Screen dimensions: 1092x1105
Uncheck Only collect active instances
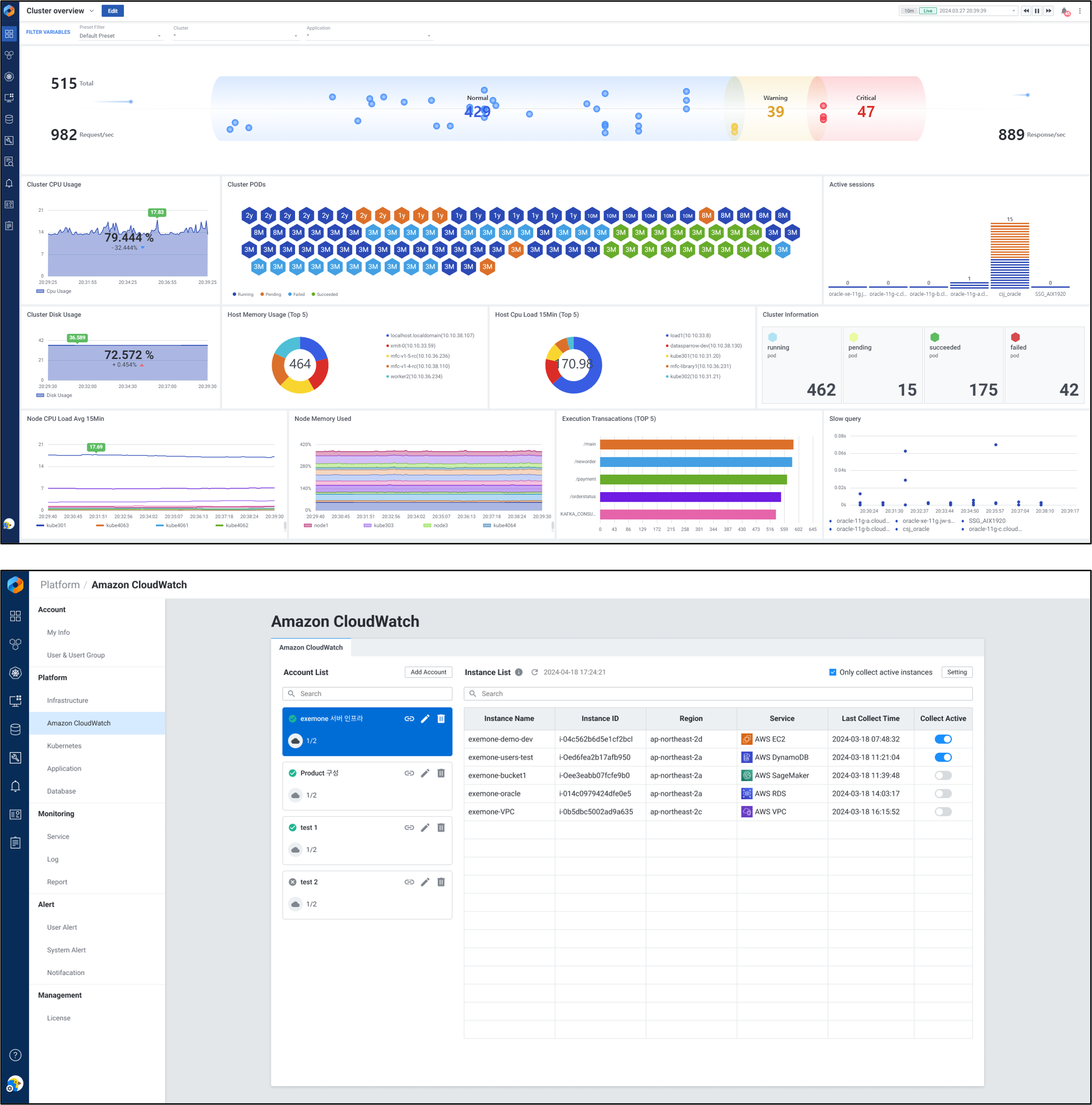pos(833,673)
